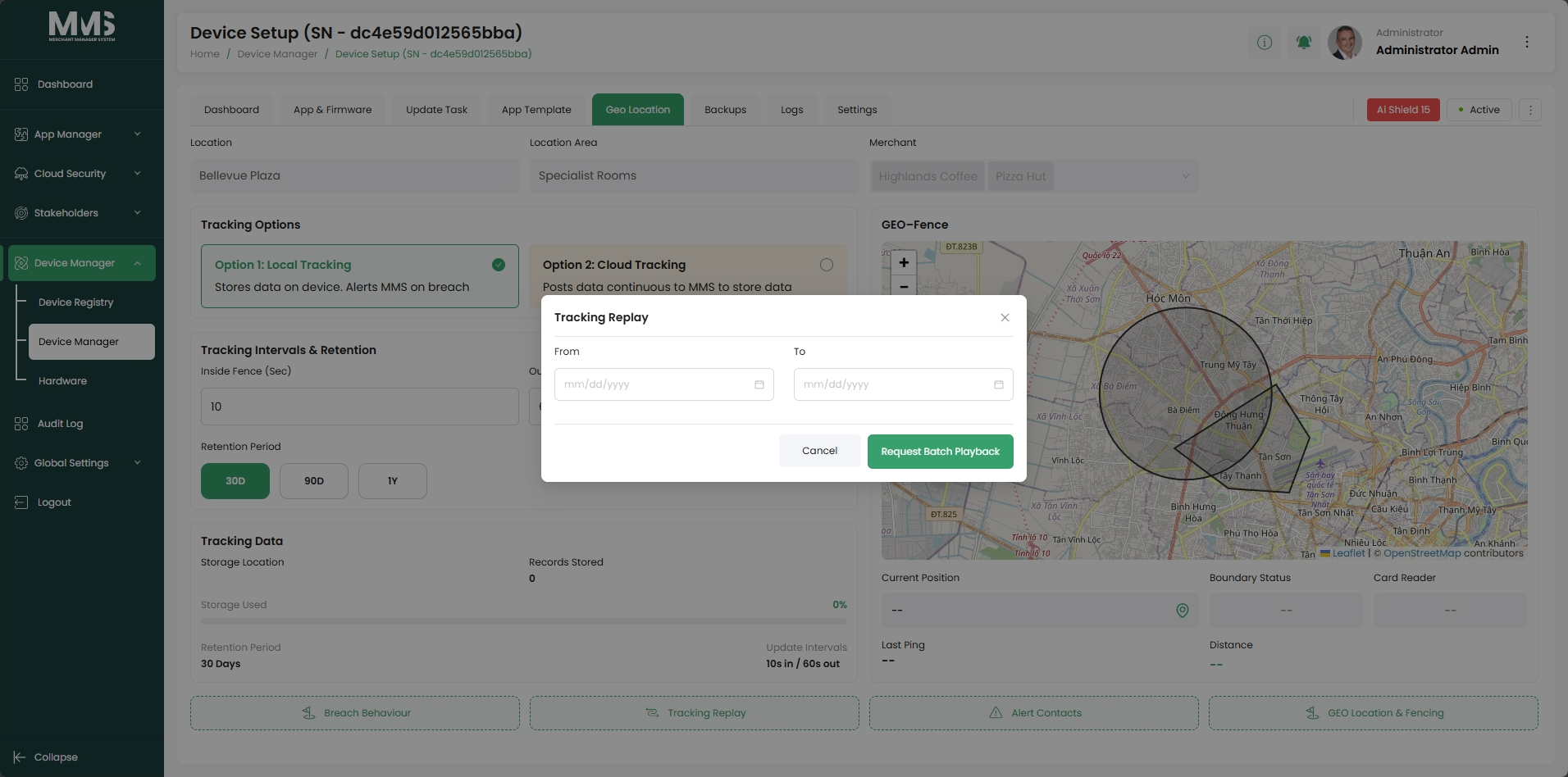Open Device Manager sub-item in sidebar
The height and width of the screenshot is (777, 1568).
pyautogui.click(x=92, y=342)
